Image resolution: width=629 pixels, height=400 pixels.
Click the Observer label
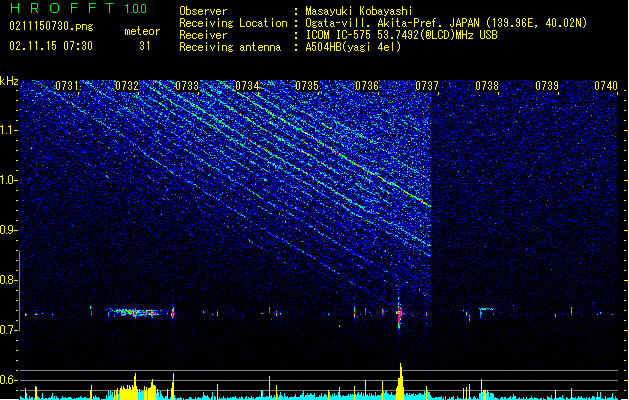click(203, 11)
